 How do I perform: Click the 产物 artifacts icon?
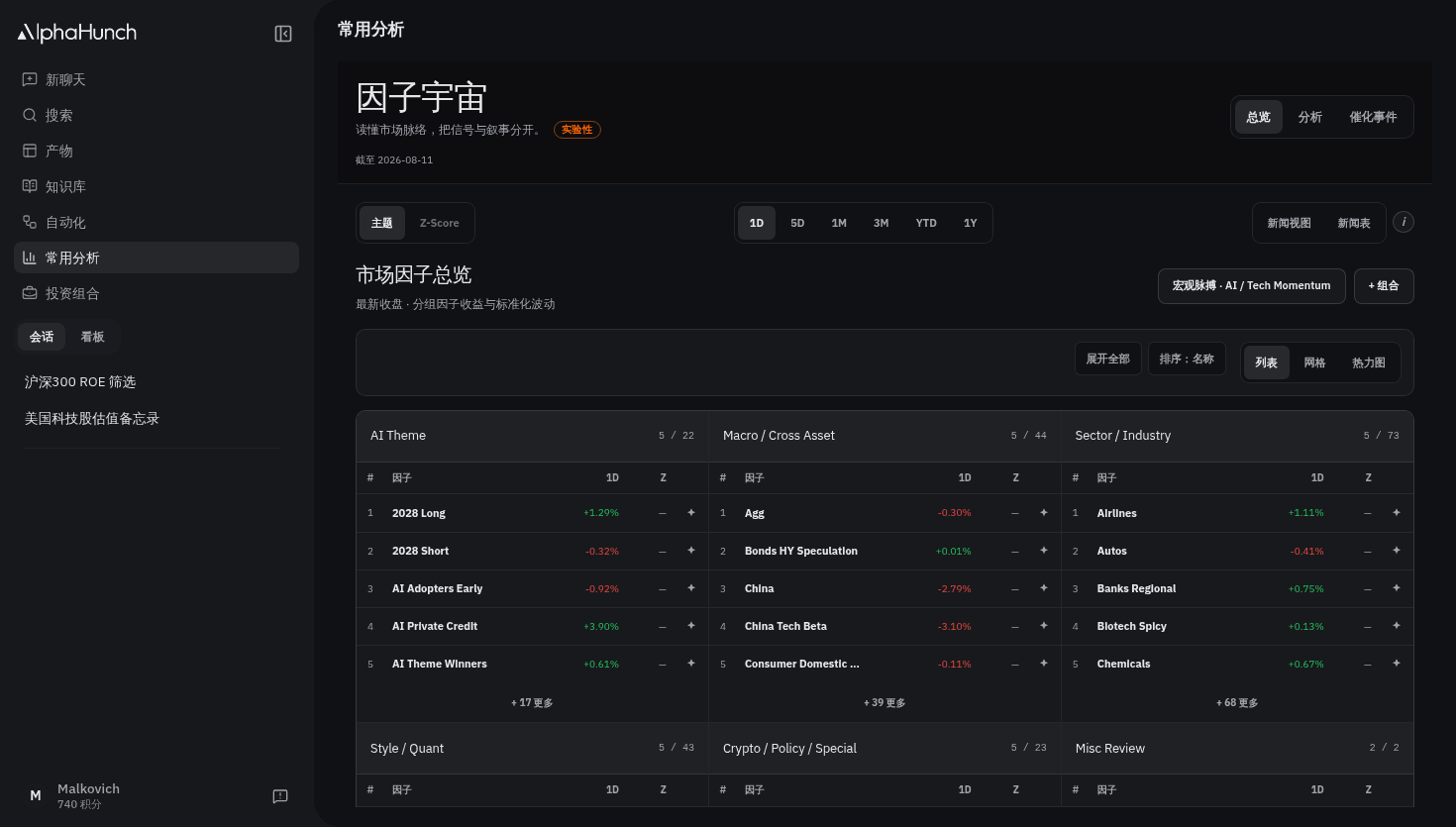tap(30, 151)
